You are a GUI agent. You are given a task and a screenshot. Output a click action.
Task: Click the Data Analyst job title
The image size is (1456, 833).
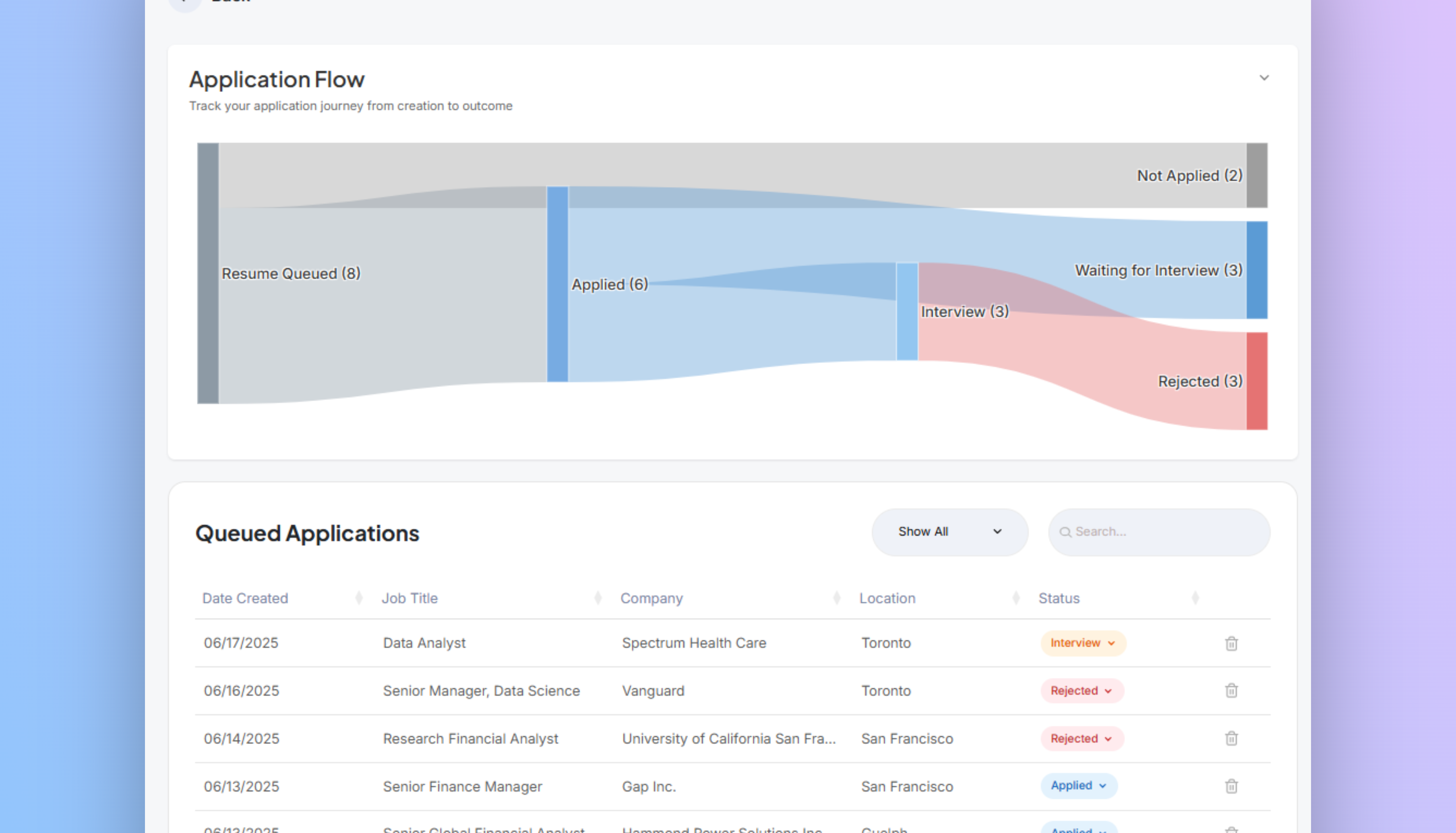(x=424, y=643)
